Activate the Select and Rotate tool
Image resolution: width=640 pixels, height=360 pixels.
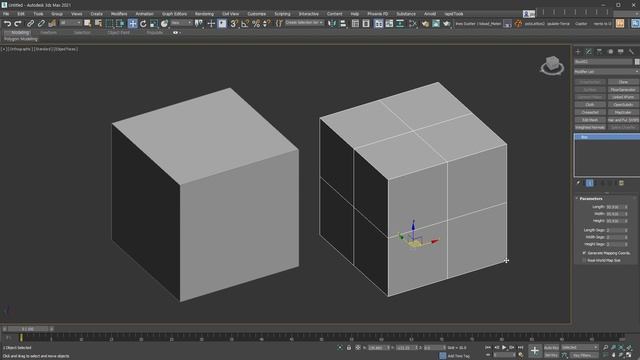click(x=143, y=24)
